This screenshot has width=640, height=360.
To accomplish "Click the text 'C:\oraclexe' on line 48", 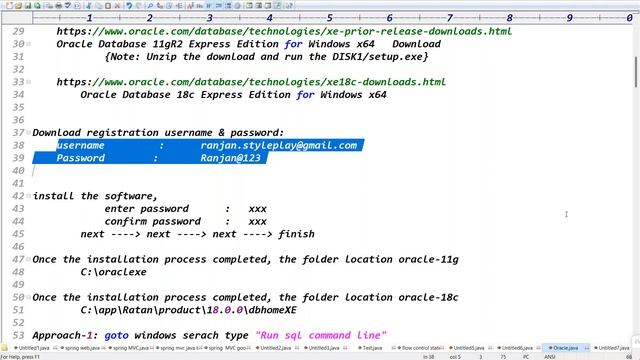I will (x=113, y=272).
